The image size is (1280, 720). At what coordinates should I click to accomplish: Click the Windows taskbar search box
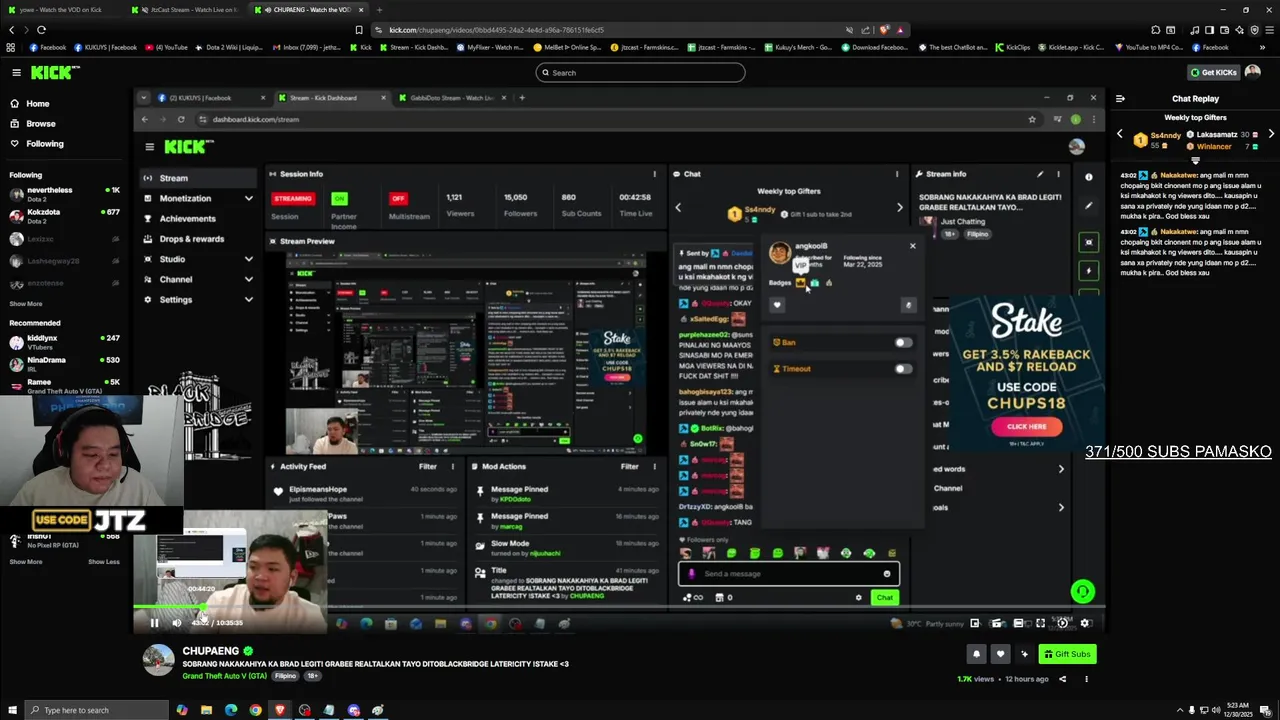95,710
